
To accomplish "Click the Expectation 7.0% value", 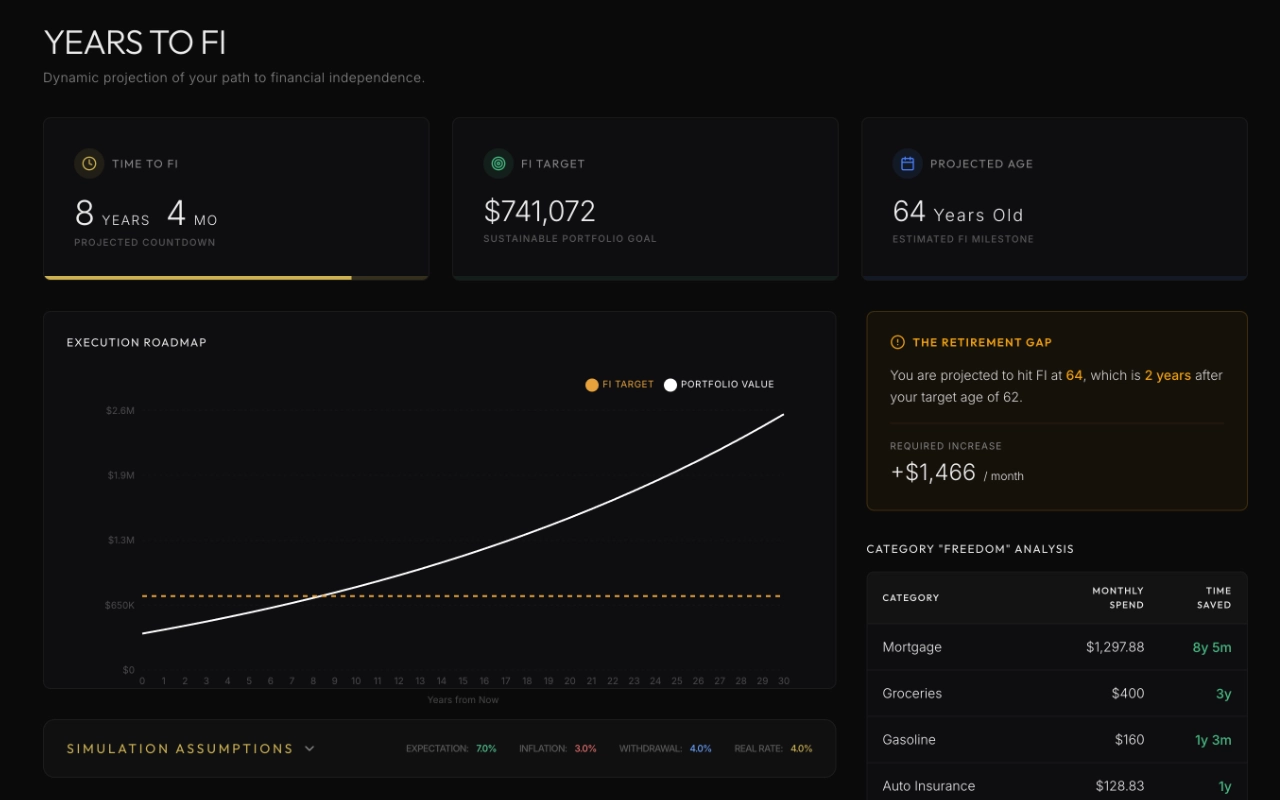I will pyautogui.click(x=486, y=749).
